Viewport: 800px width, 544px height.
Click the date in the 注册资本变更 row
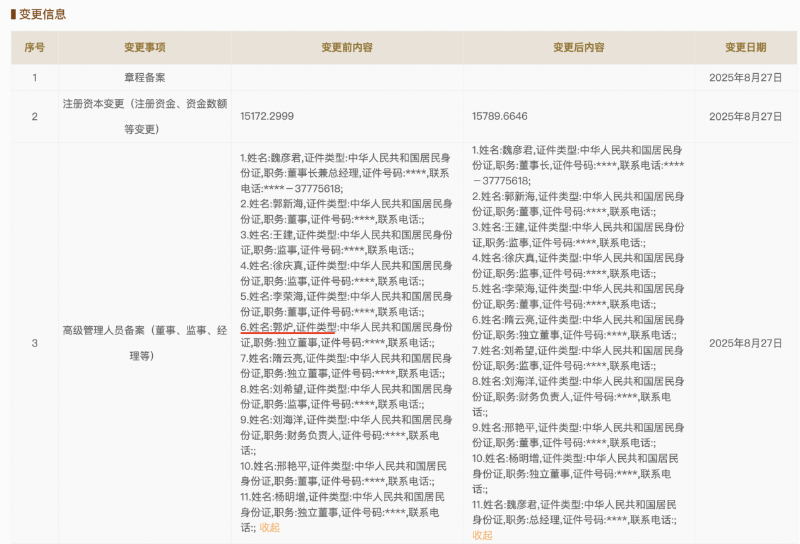745,116
